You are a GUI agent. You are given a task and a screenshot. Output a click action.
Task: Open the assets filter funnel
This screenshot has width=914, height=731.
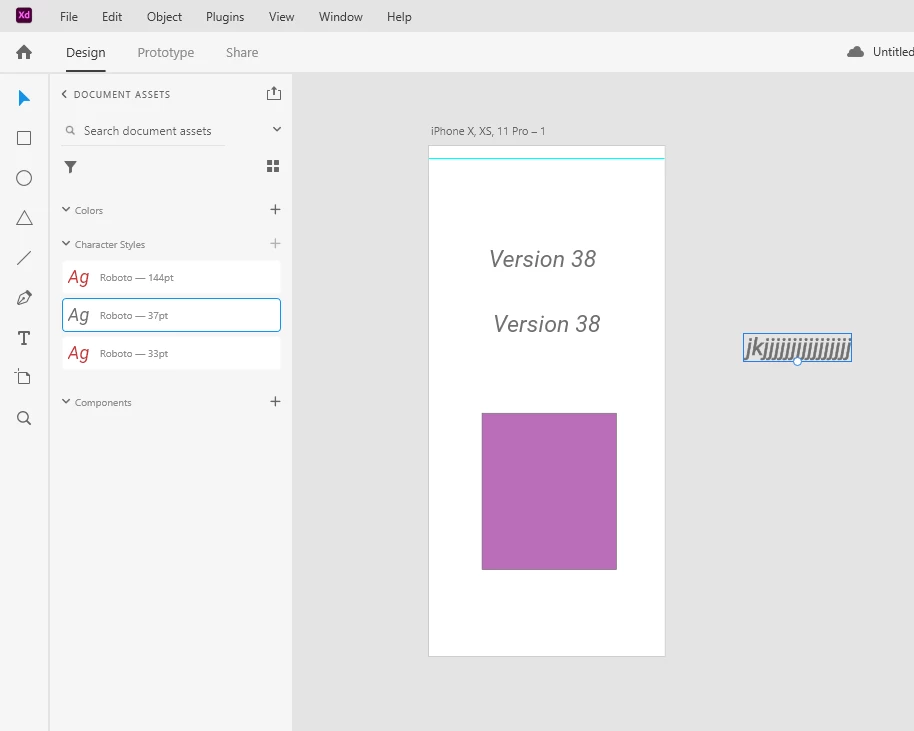click(x=71, y=167)
